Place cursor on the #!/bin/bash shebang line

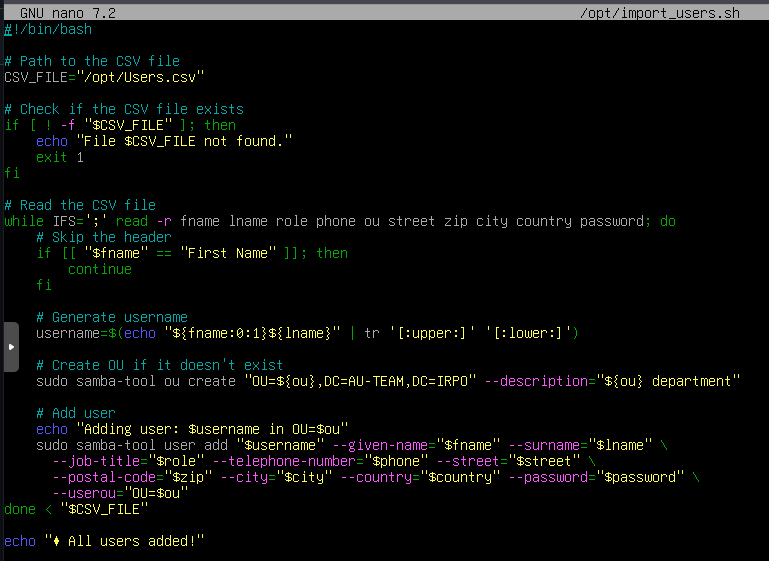point(48,29)
